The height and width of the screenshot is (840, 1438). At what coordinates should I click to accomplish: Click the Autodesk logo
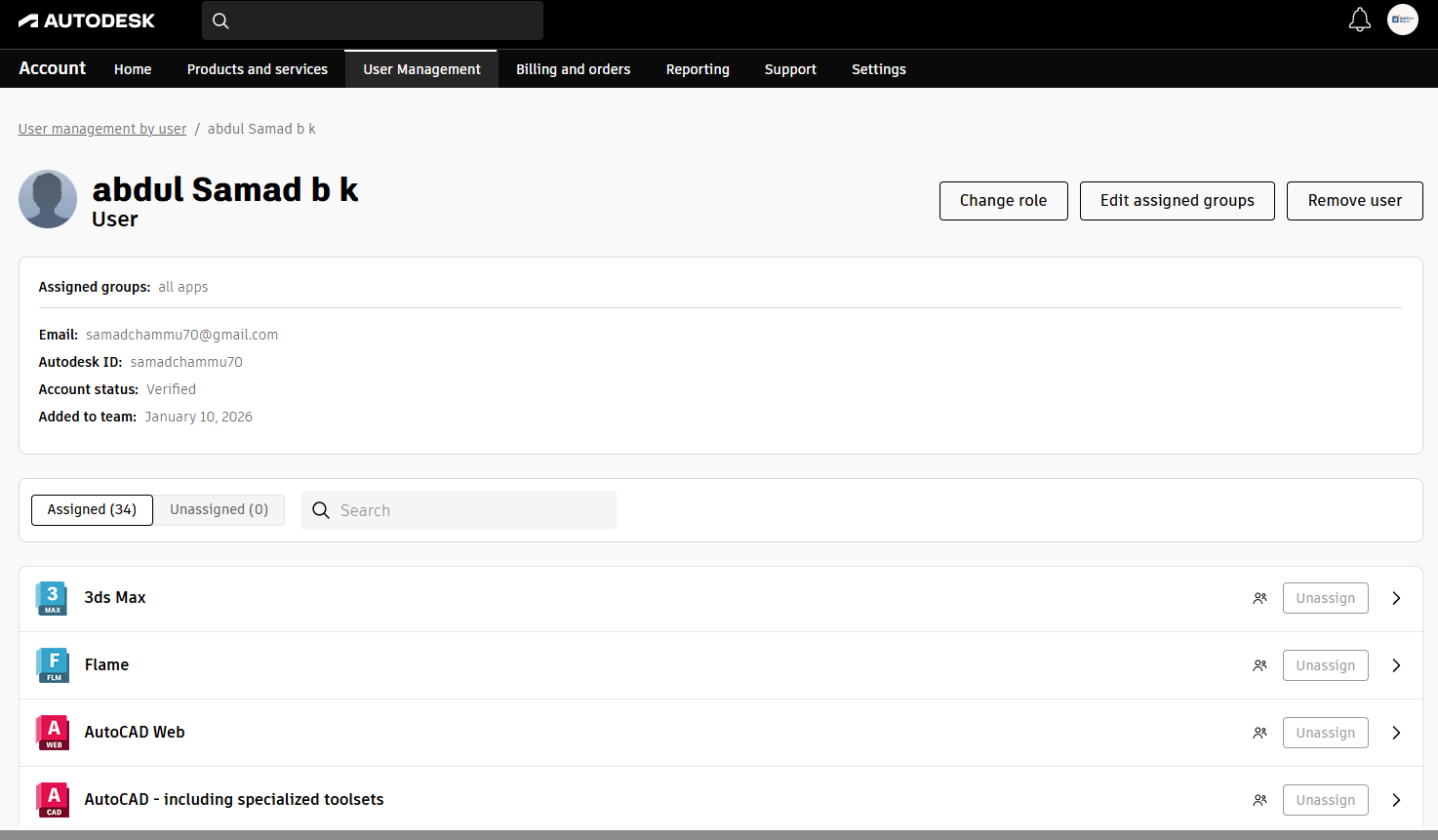pos(87,20)
